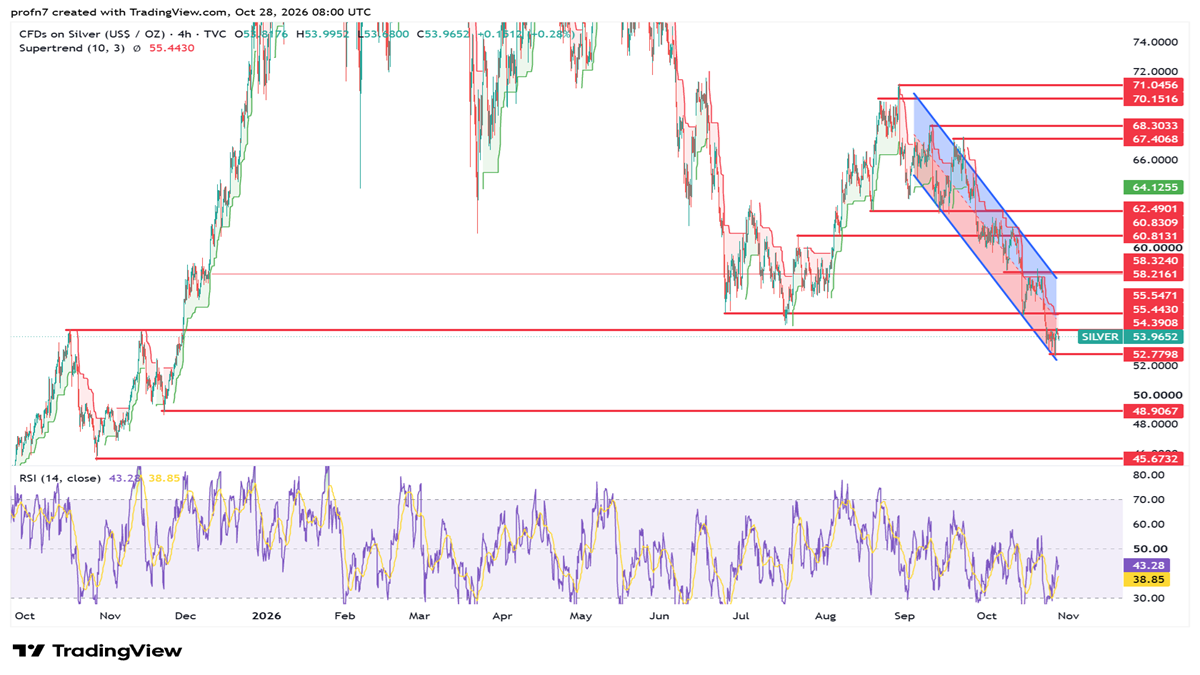The height and width of the screenshot is (675, 1200).
Task: Select the Sep label on time axis
Action: 904,616
